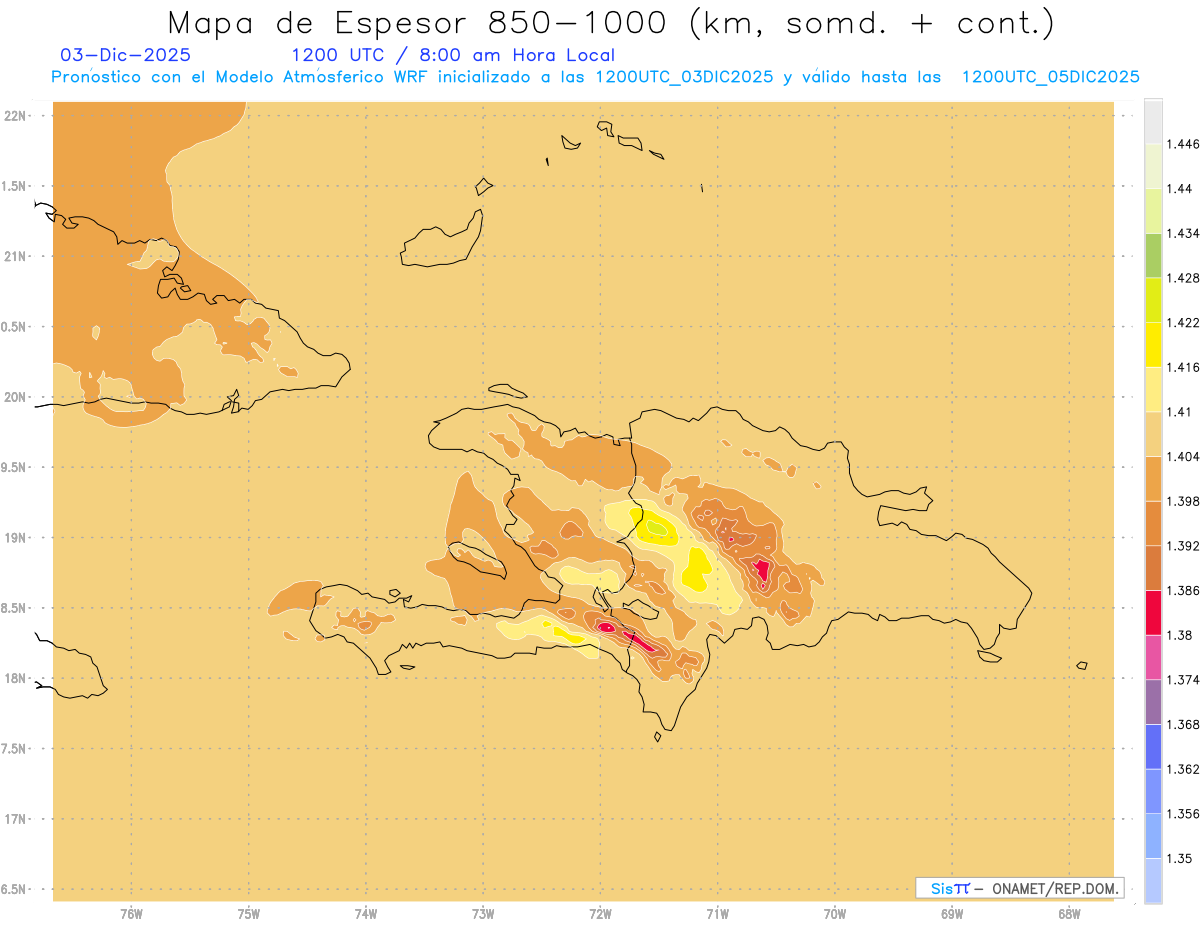Click the Sis ONAMET/REP.DOM. label box
Screen dimensions: 1200x927
(x=1020, y=888)
